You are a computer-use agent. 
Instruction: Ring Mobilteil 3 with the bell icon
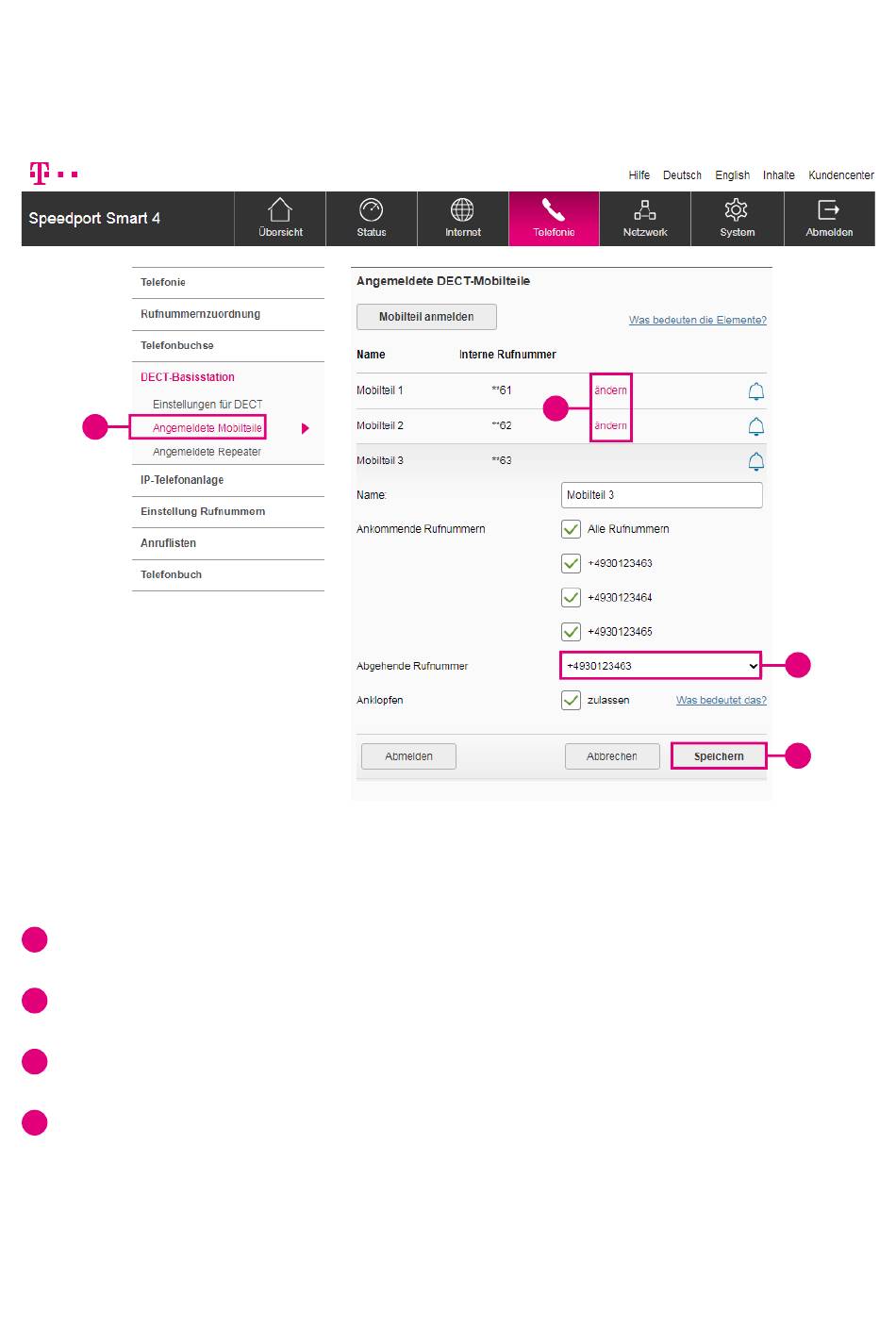point(755,461)
